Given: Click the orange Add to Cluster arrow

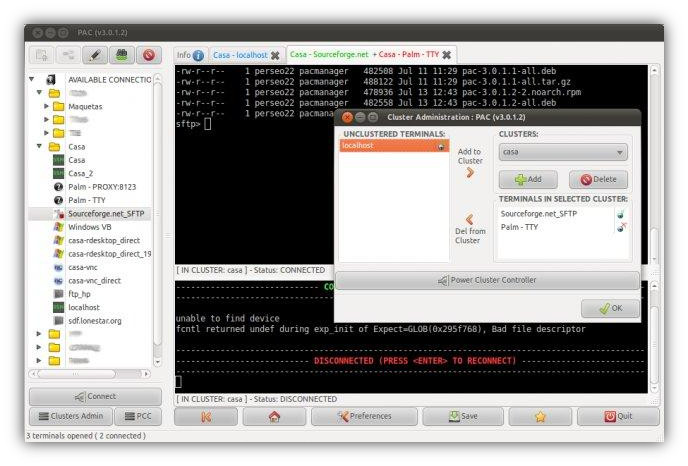Looking at the screenshot, I should (470, 172).
